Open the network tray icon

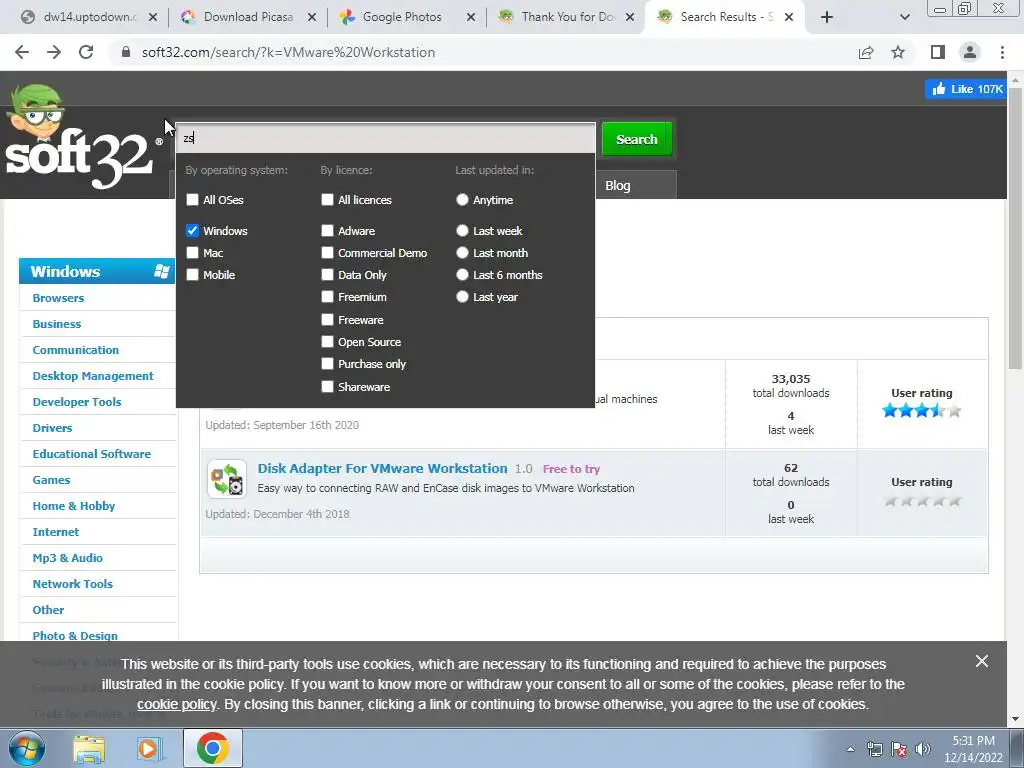pyautogui.click(x=874, y=749)
